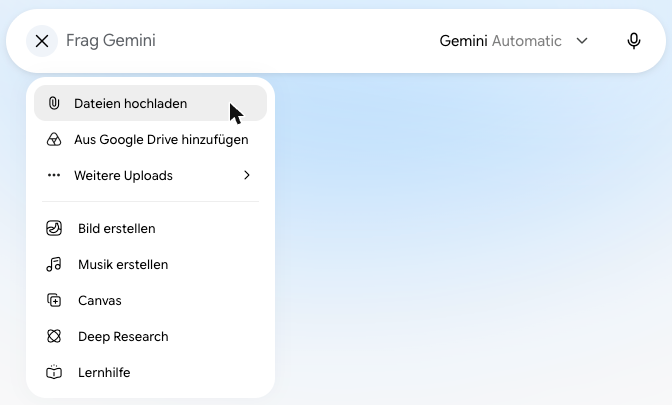The image size is (672, 405).
Task: Click the three-dots icon for Weitere Uploads
Action: [54, 175]
